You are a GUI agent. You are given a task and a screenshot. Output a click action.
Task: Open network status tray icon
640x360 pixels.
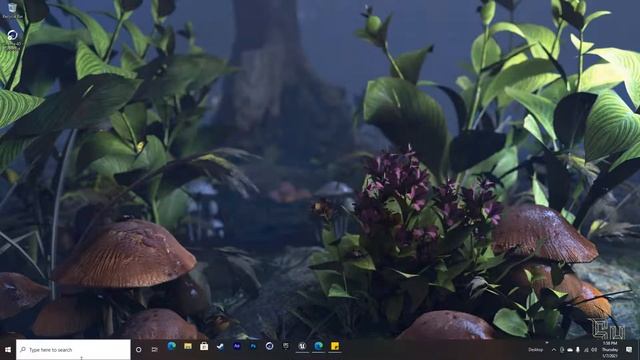(x=586, y=350)
